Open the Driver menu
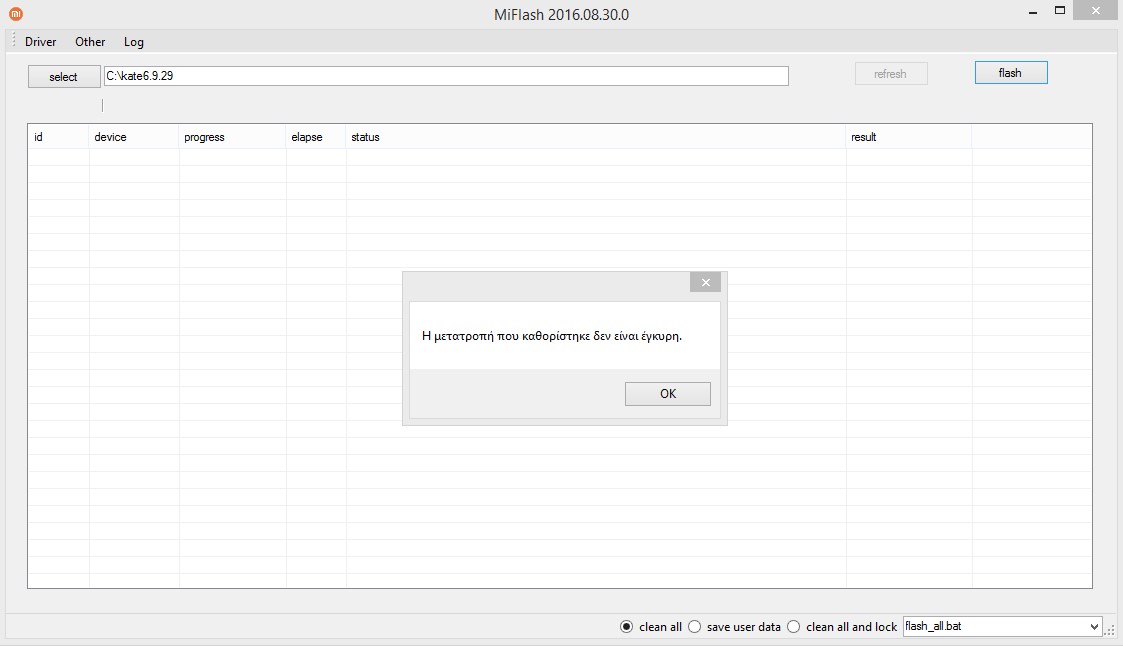This screenshot has width=1123, height=646. (x=40, y=42)
